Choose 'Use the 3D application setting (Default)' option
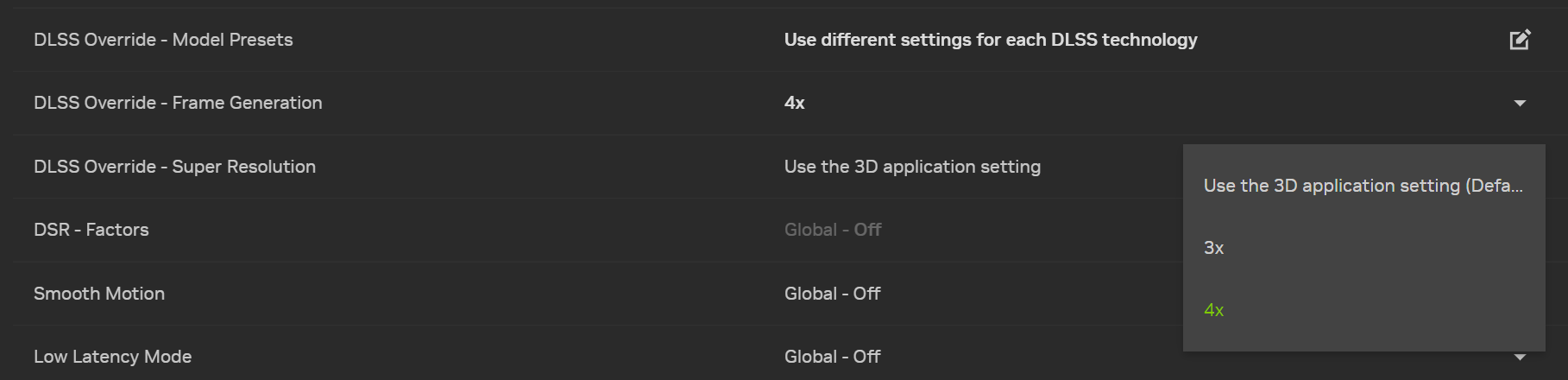The height and width of the screenshot is (380, 1568). click(x=1362, y=186)
